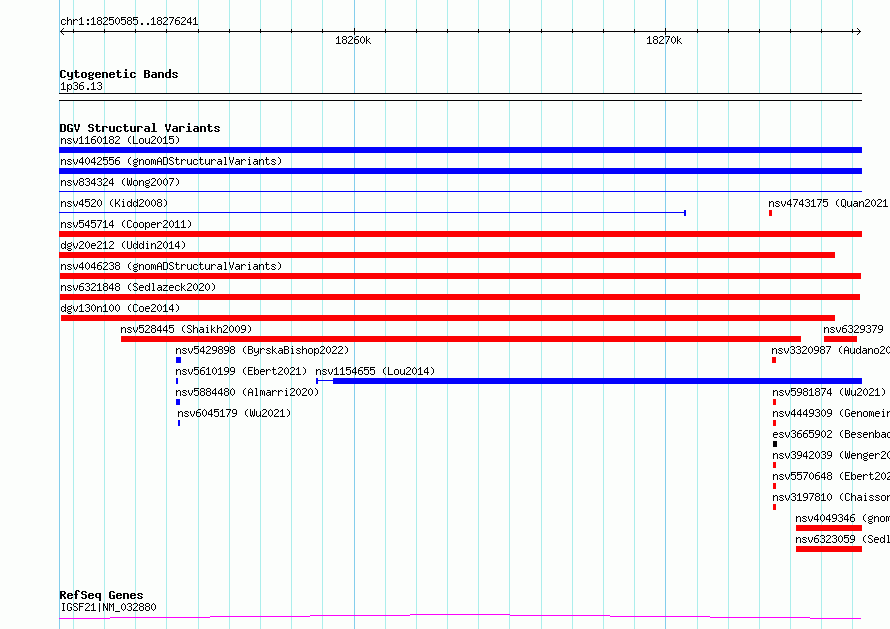Click the small nsv5981874 red marker
This screenshot has width=890, height=629.
(774, 402)
